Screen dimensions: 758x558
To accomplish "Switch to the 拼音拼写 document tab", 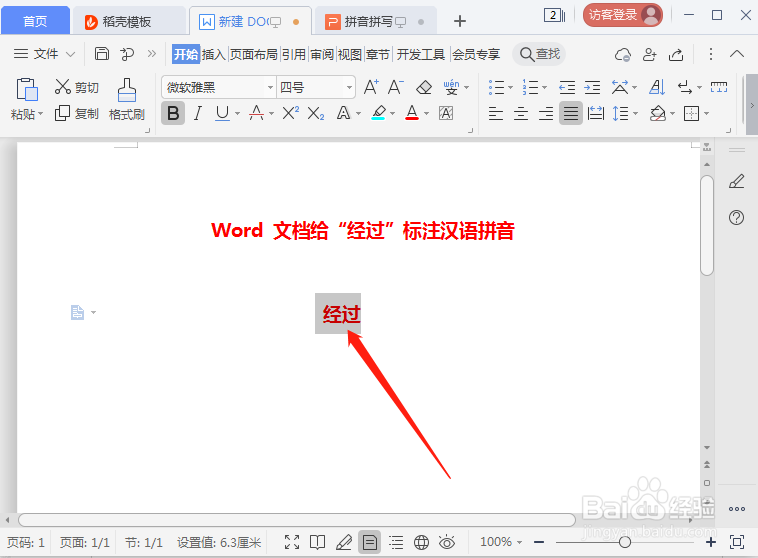I will tap(376, 22).
